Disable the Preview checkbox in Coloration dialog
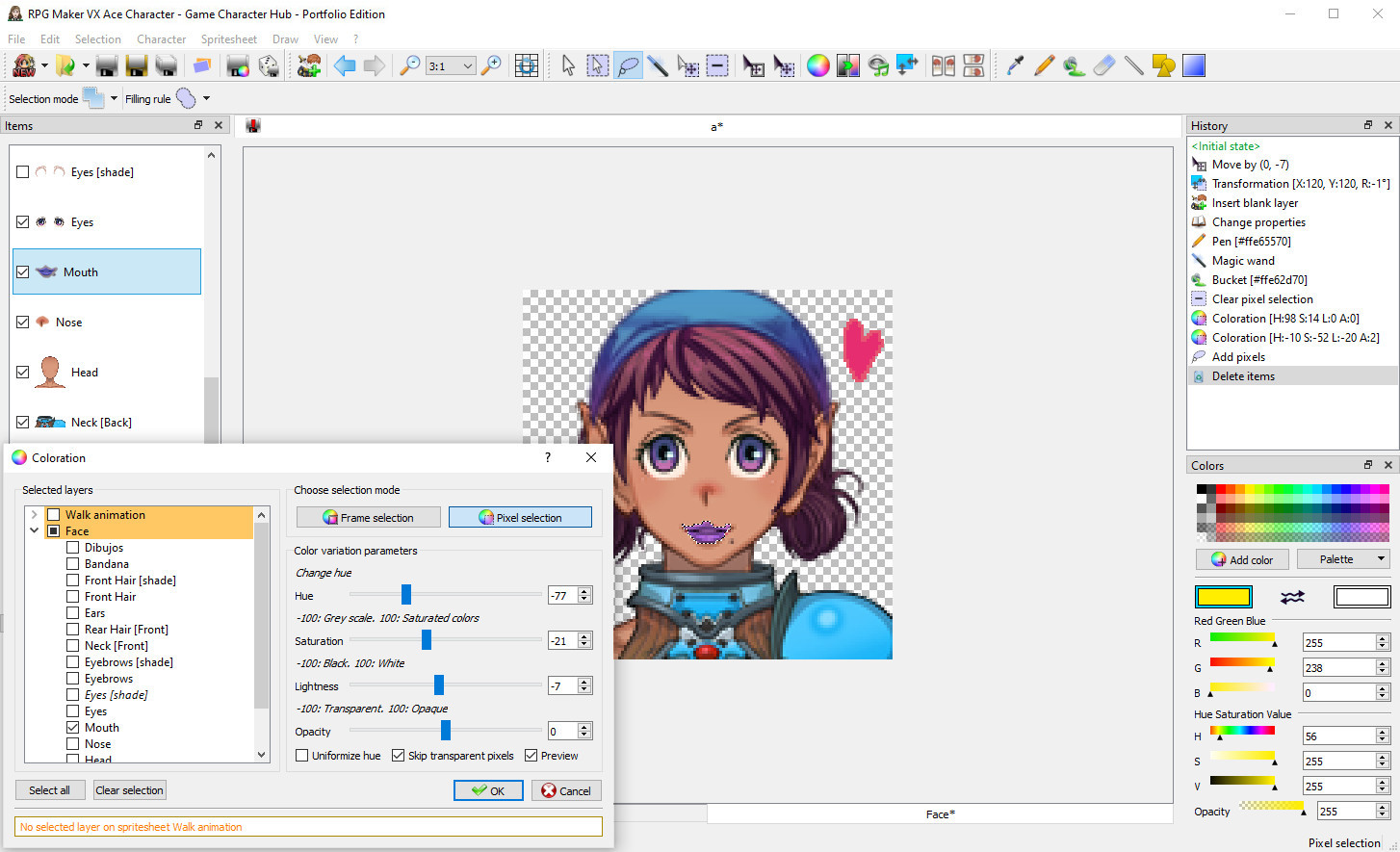This screenshot has width=1400, height=852. point(530,755)
